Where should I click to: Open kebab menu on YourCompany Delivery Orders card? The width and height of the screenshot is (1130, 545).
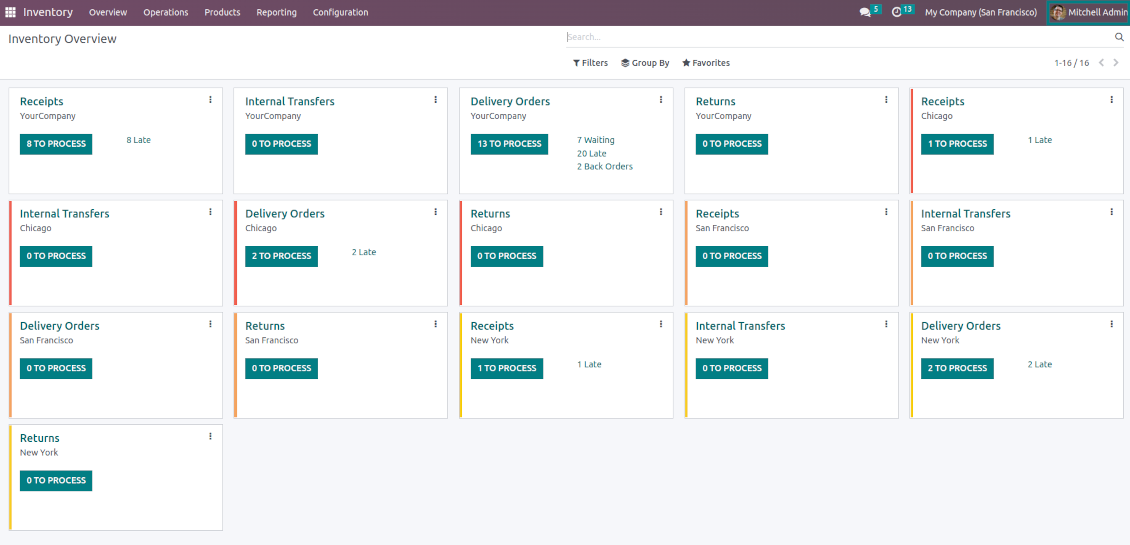(x=661, y=100)
